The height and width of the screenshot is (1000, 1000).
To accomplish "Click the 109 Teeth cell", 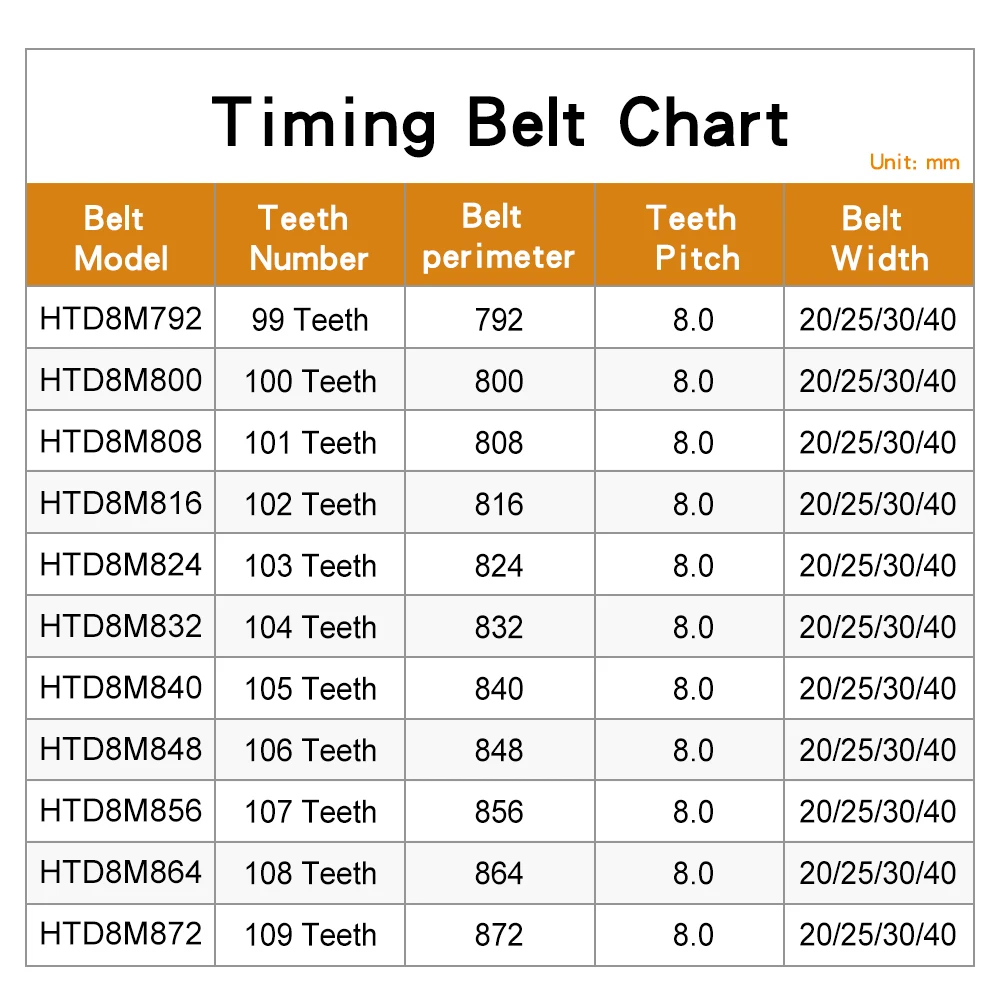I will (x=310, y=935).
